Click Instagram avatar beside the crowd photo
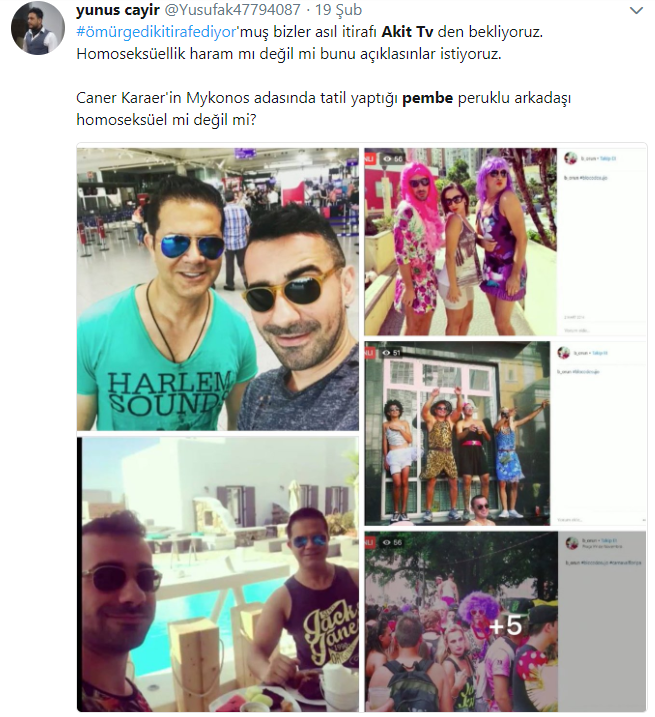Image resolution: width=655 pixels, height=717 pixels. coord(571,543)
